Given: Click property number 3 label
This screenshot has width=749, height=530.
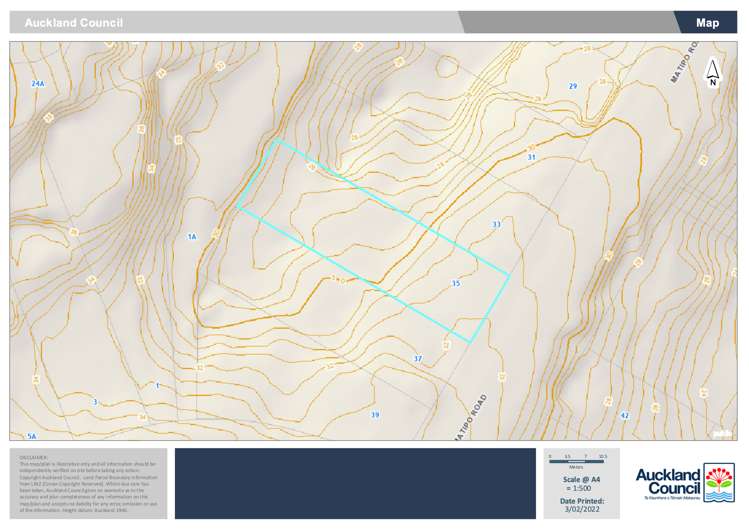Looking at the screenshot, I should [x=95, y=401].
